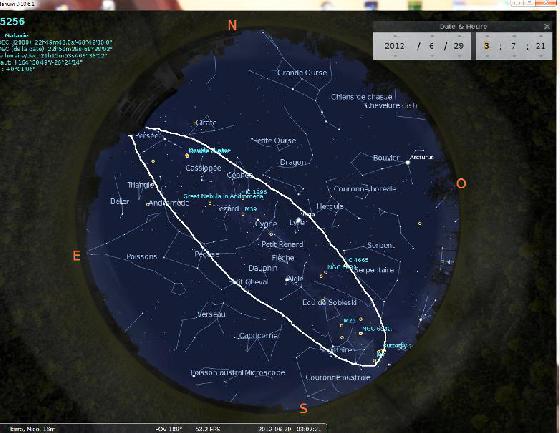
Task: Click the Triangle constellation label
Action: pos(141,185)
